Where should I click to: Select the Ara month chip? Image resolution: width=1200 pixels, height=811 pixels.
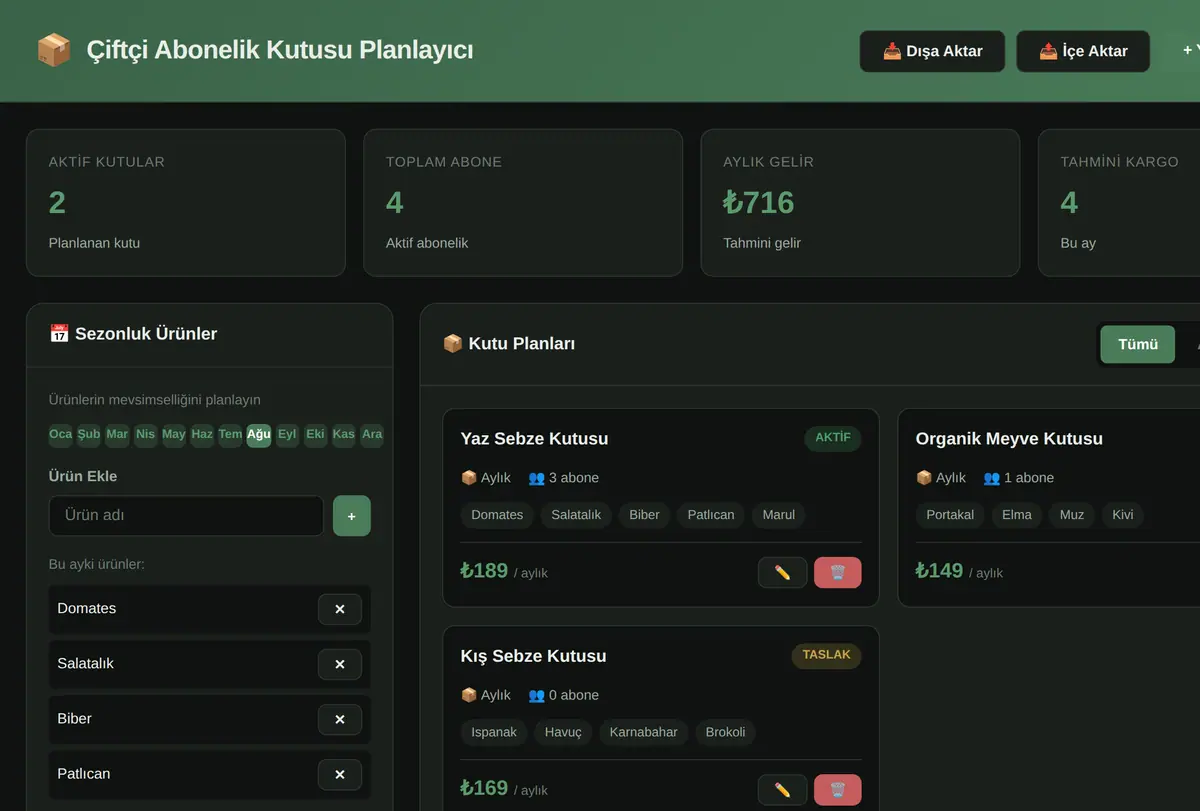372,434
